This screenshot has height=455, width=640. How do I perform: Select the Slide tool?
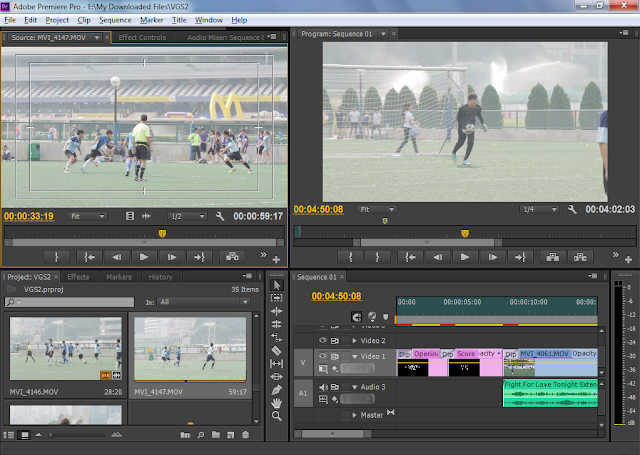click(277, 376)
